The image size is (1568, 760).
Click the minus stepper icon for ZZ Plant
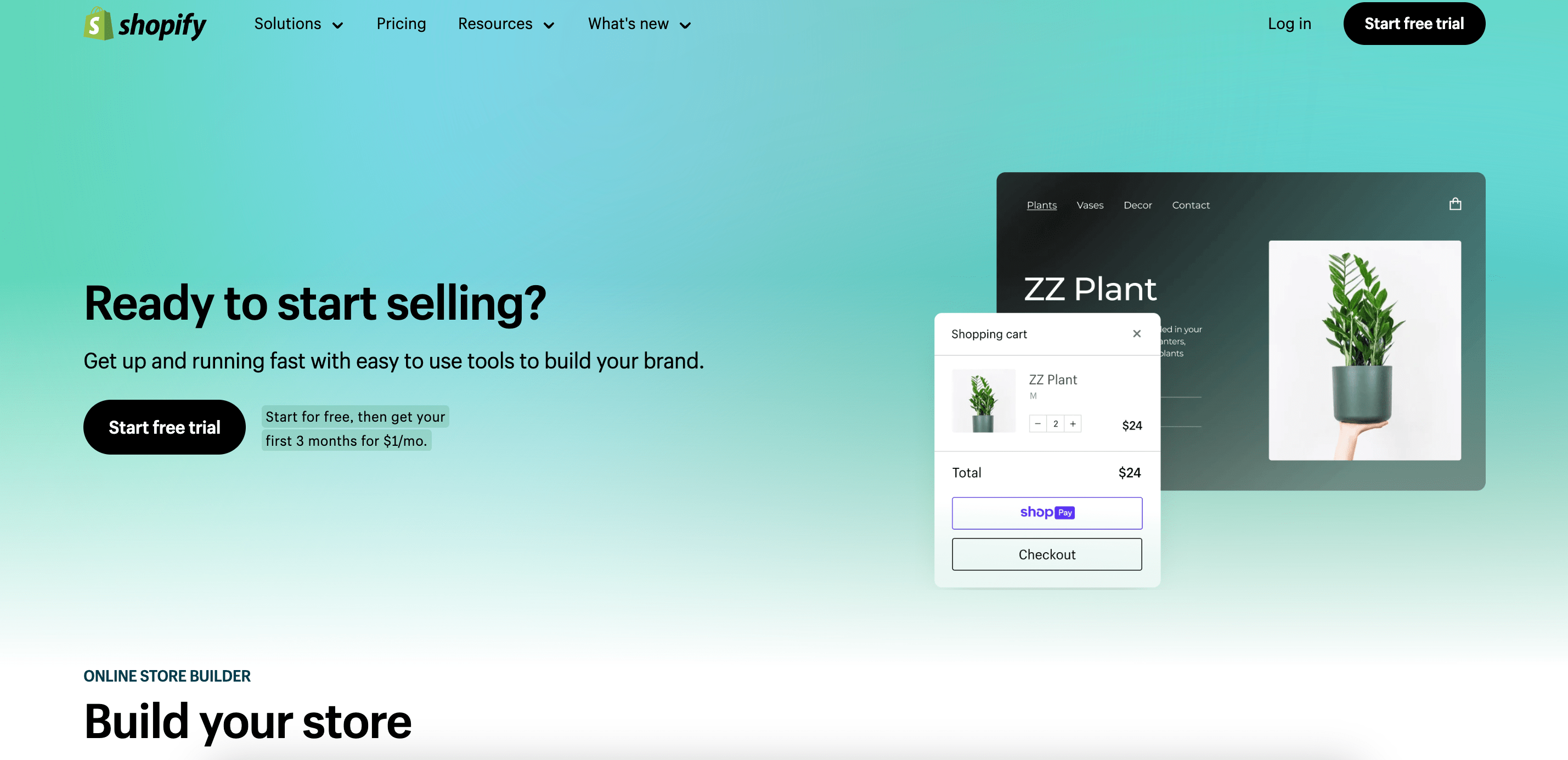click(1038, 424)
